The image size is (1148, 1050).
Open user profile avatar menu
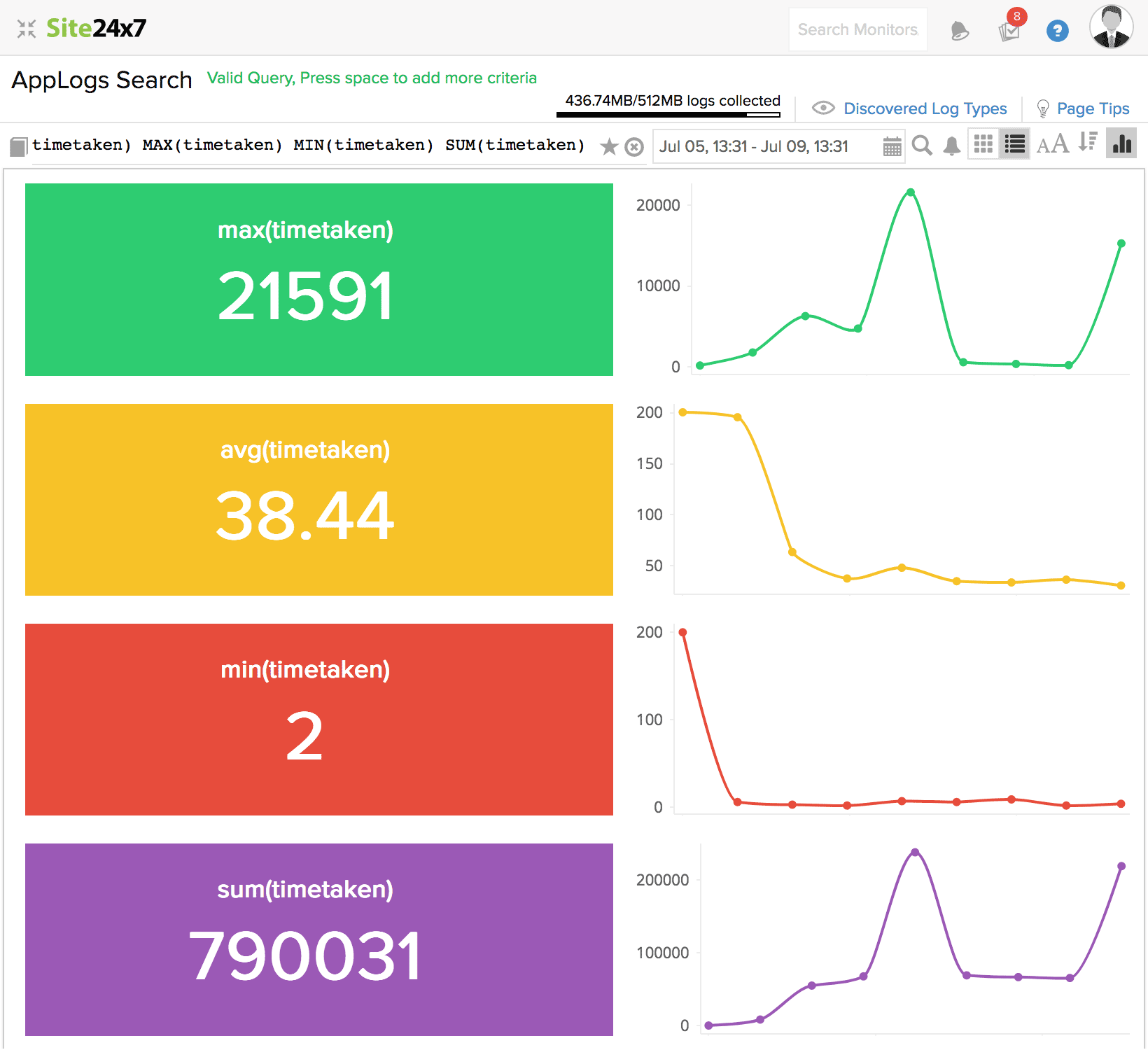click(1111, 28)
